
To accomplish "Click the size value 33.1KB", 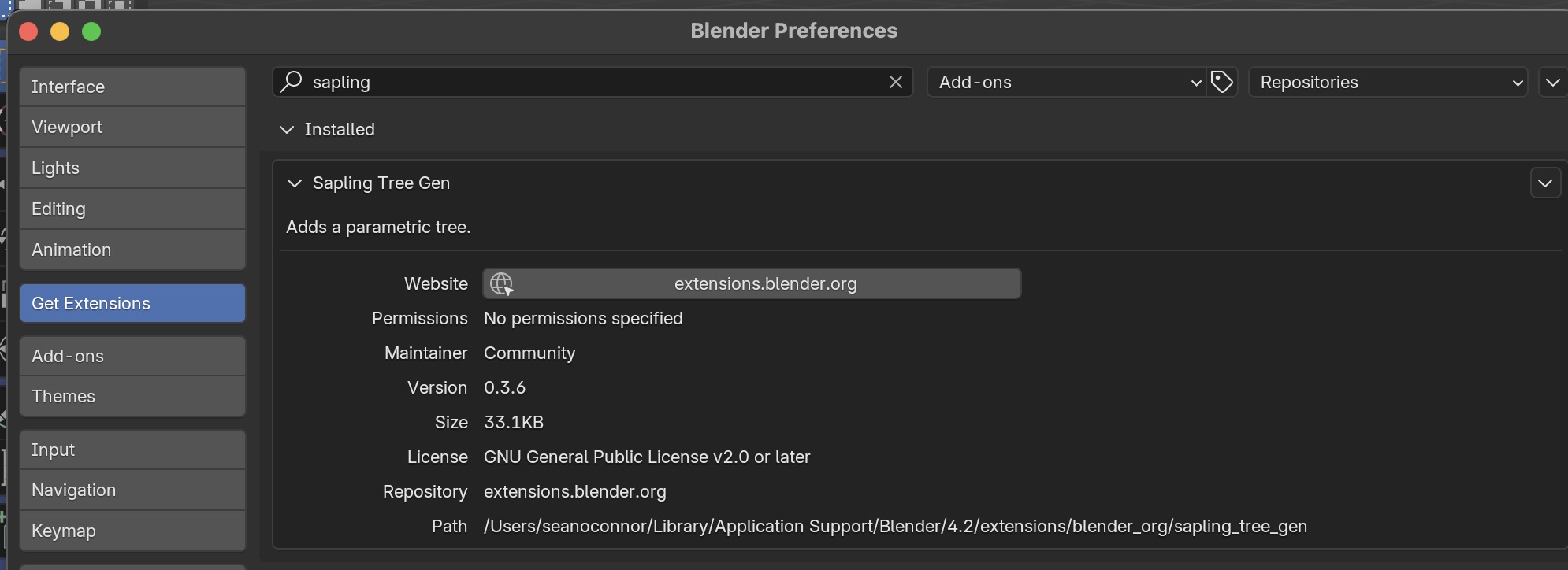I will [514, 422].
